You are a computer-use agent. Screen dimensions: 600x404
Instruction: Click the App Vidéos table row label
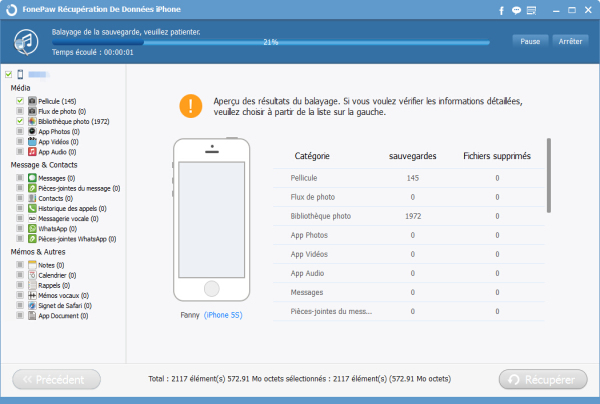click(x=309, y=254)
